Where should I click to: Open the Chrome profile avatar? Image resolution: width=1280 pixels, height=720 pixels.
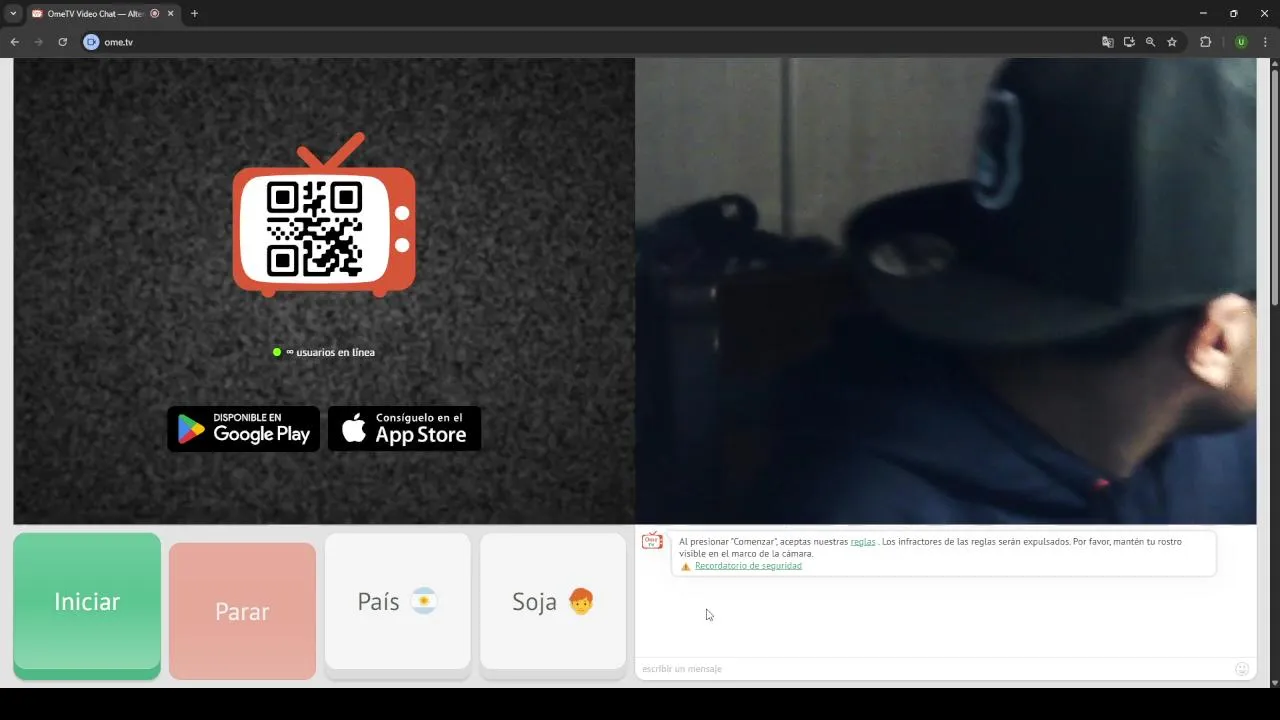(x=1241, y=42)
